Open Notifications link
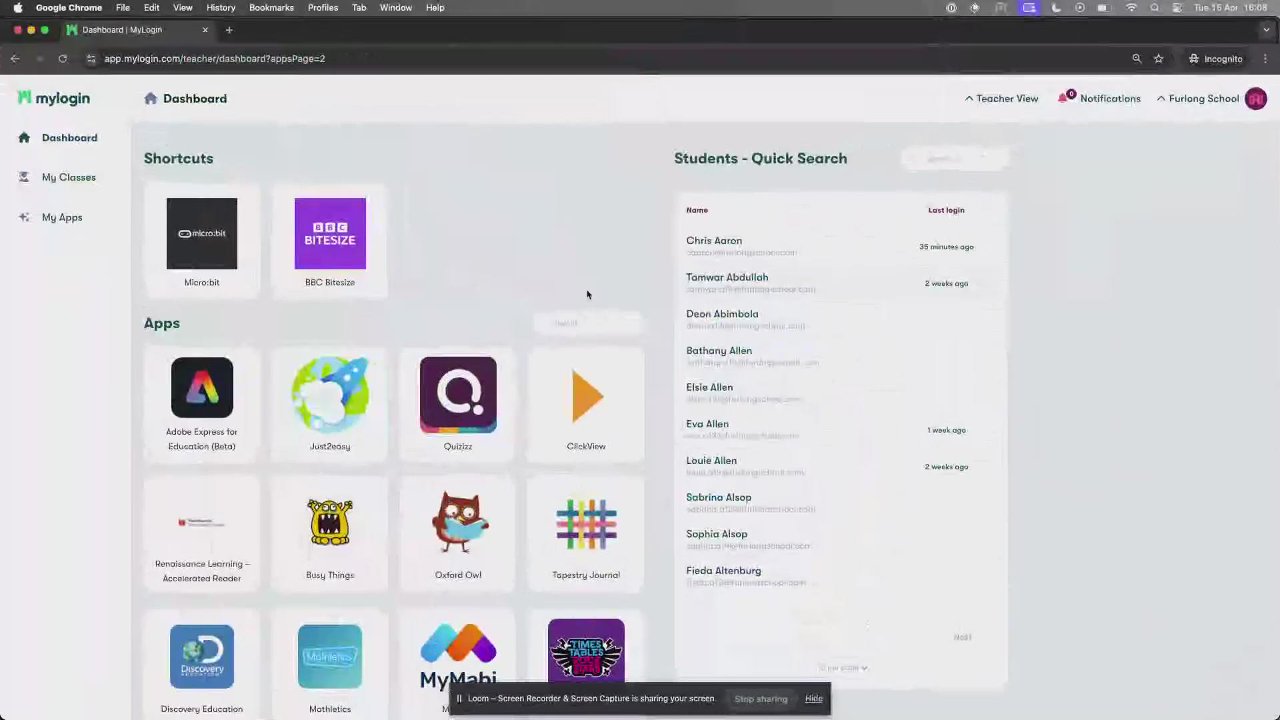 pyautogui.click(x=1110, y=98)
